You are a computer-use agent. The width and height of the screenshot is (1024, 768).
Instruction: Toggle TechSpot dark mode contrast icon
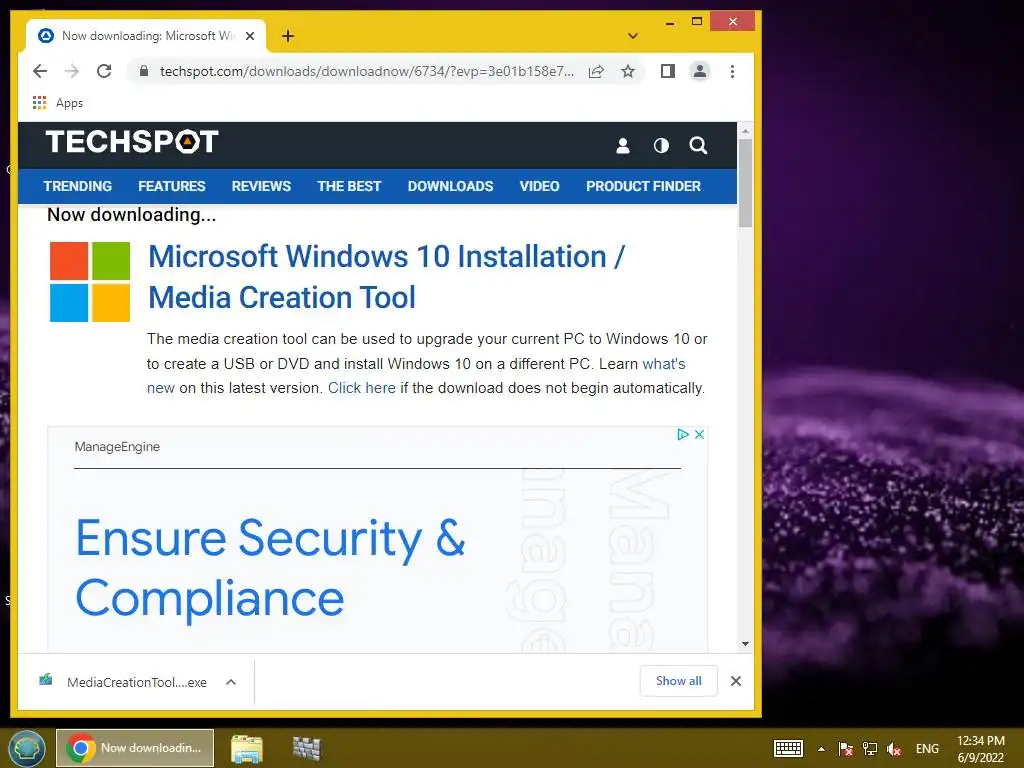661,146
